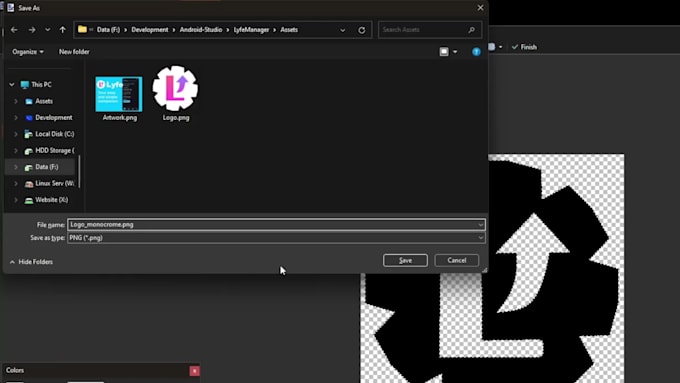The height and width of the screenshot is (383, 680).
Task: Click Hide Folders
Action: tap(31, 262)
